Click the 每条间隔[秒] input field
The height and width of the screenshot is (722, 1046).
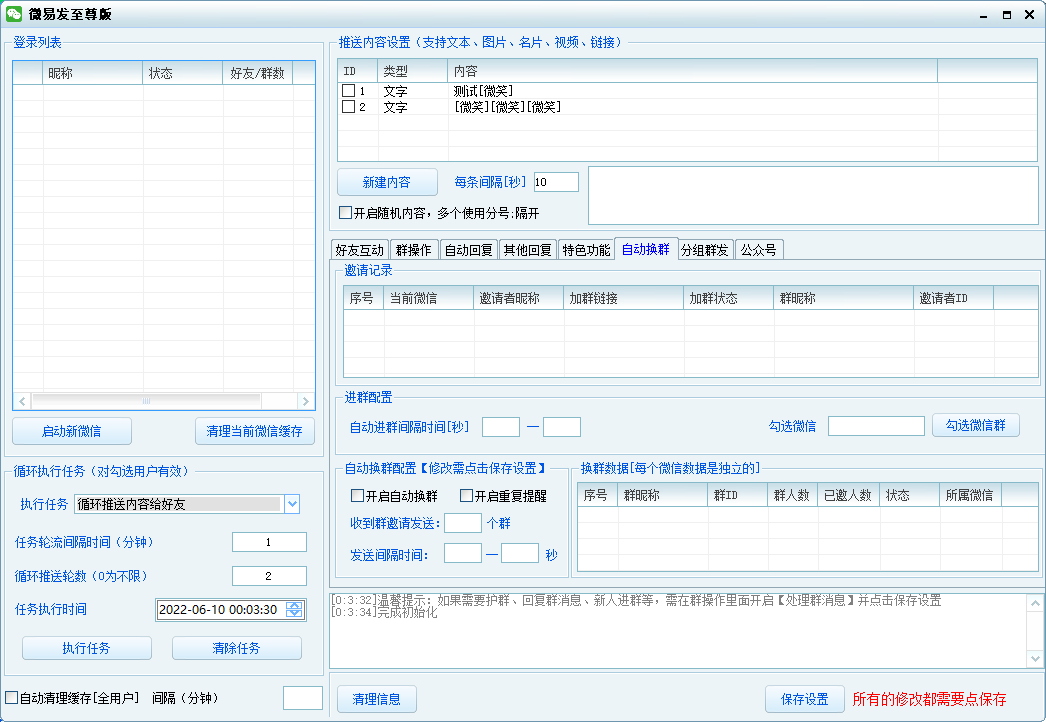click(x=556, y=182)
